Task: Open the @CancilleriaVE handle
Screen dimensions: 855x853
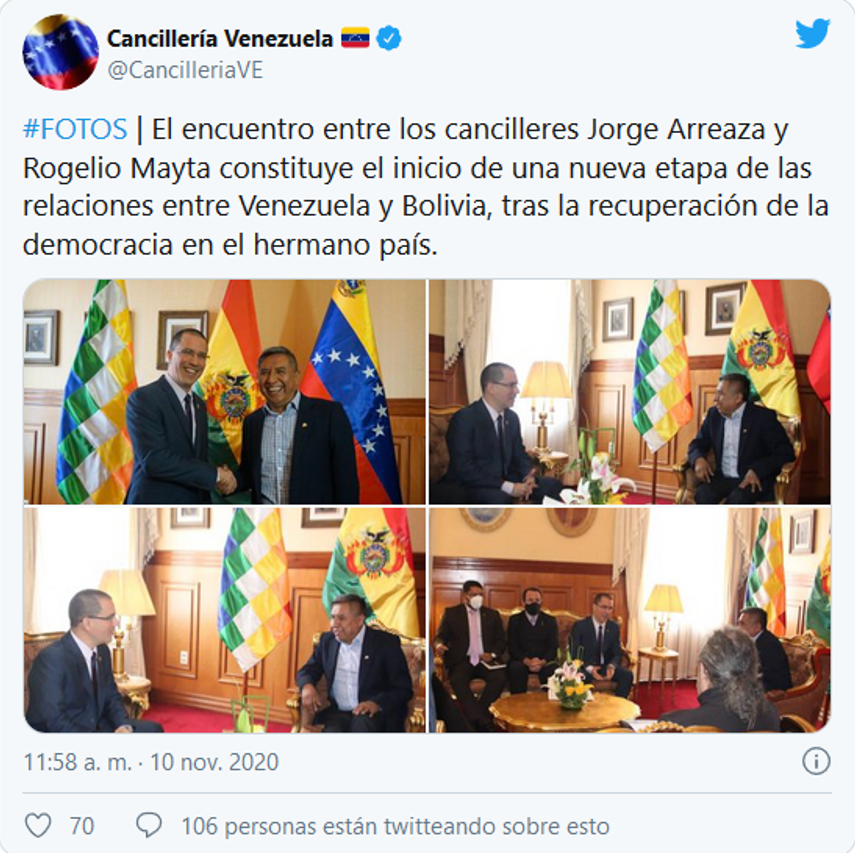Action: click(x=185, y=70)
